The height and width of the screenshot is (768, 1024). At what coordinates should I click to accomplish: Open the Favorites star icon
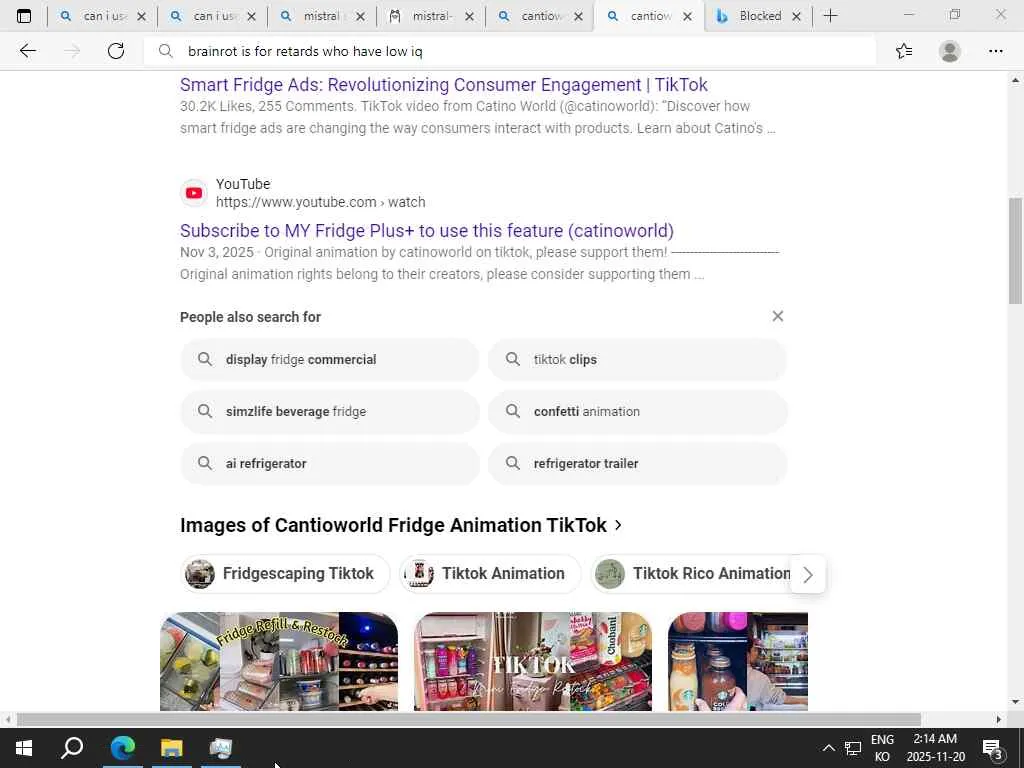[904, 51]
